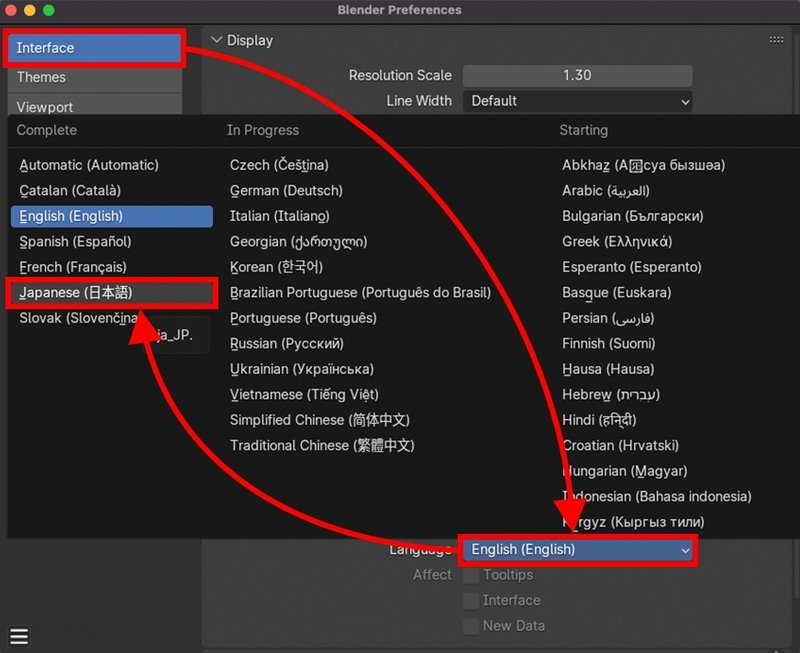Choose Greek (Ελληνικά) language

click(x=617, y=242)
